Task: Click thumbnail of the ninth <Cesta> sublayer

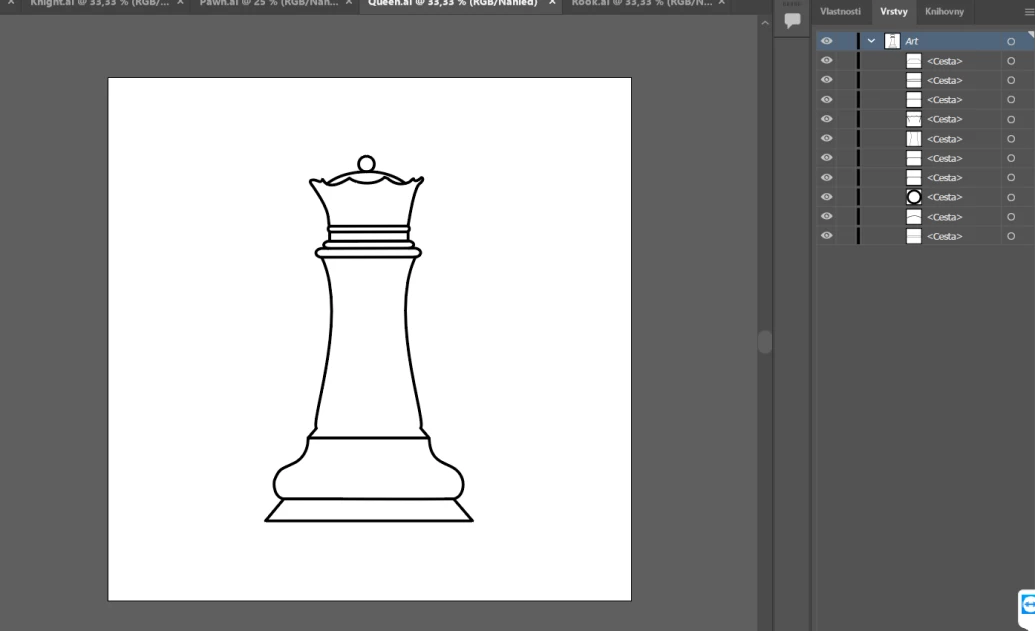Action: (914, 216)
